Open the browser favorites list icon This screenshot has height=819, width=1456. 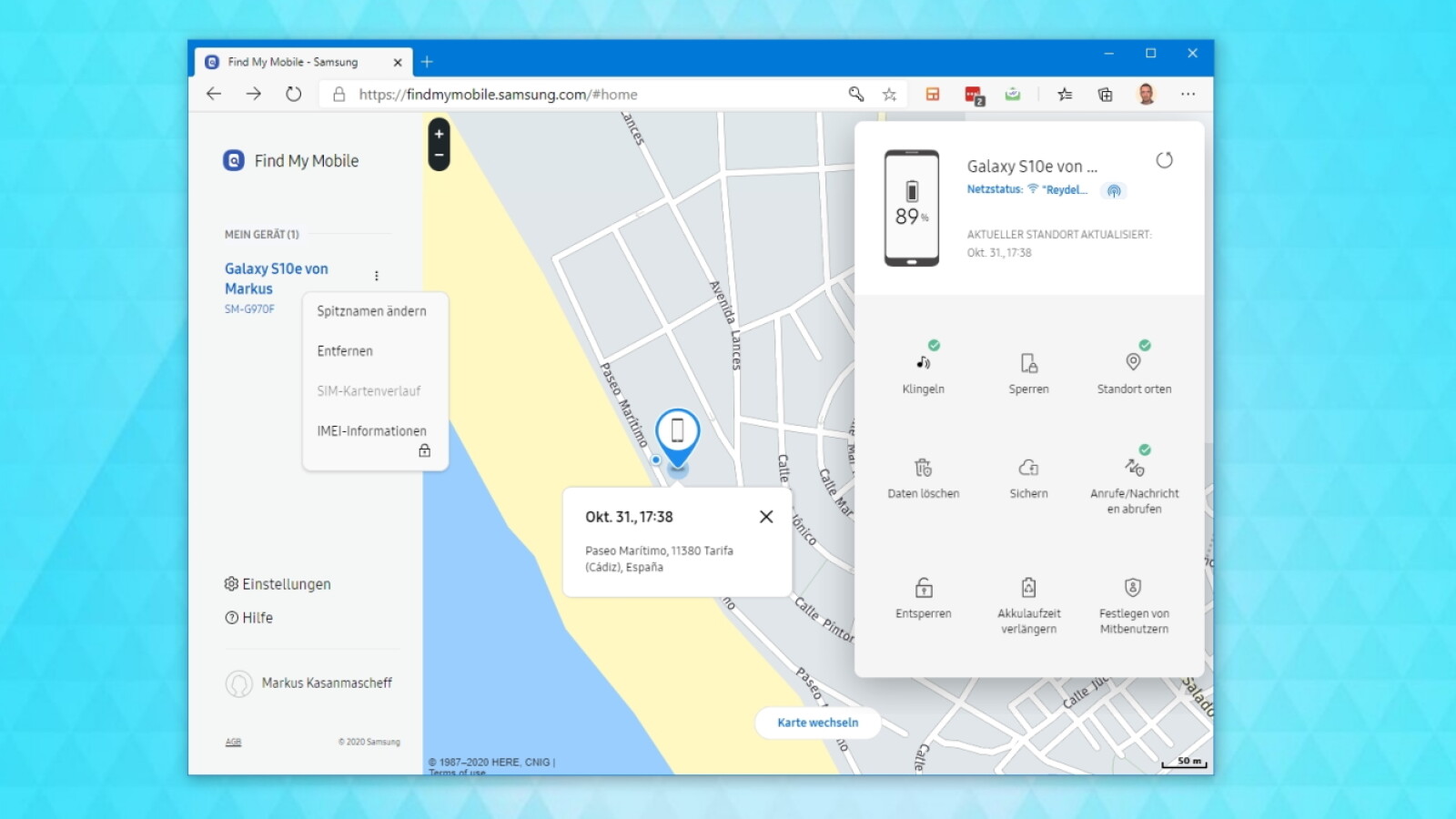1065,94
